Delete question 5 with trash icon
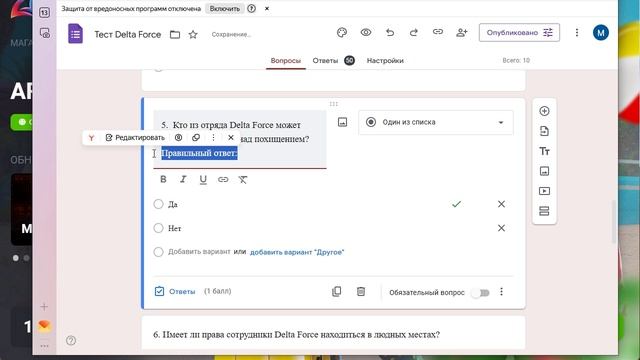This screenshot has height=360, width=640. (x=361, y=291)
